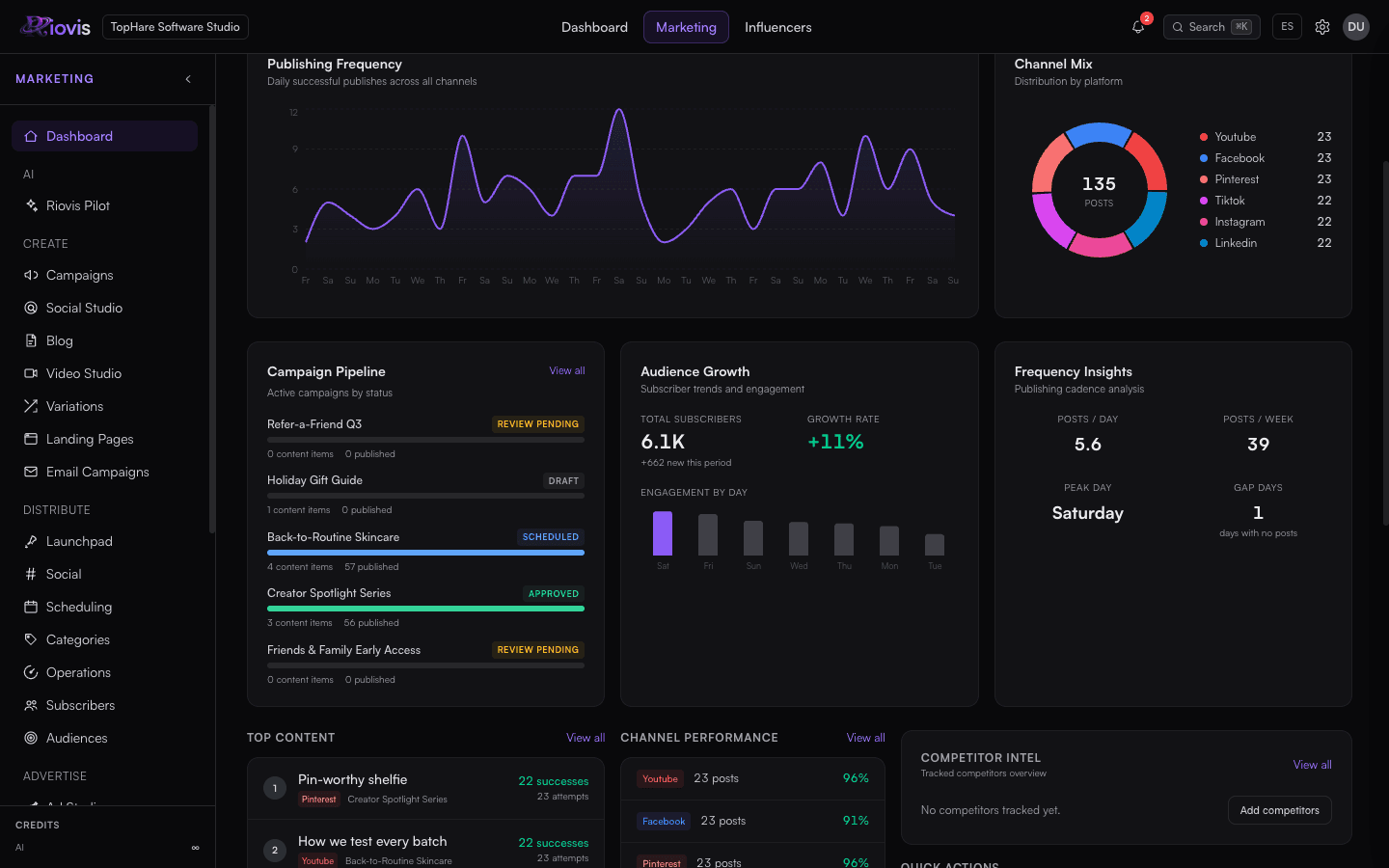Open the TopHare Software Studio workspace selector
The image size is (1389, 868).
pos(176,27)
